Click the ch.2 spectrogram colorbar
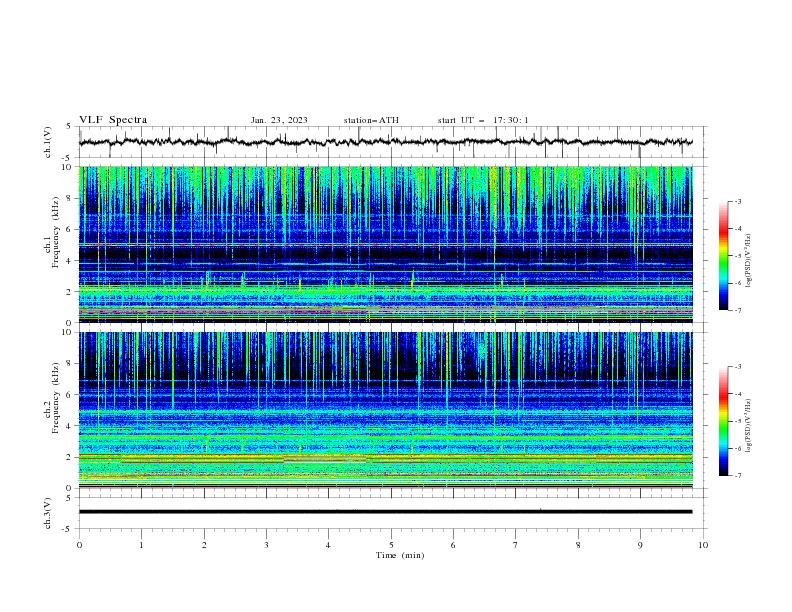792x612 pixels. coord(723,421)
